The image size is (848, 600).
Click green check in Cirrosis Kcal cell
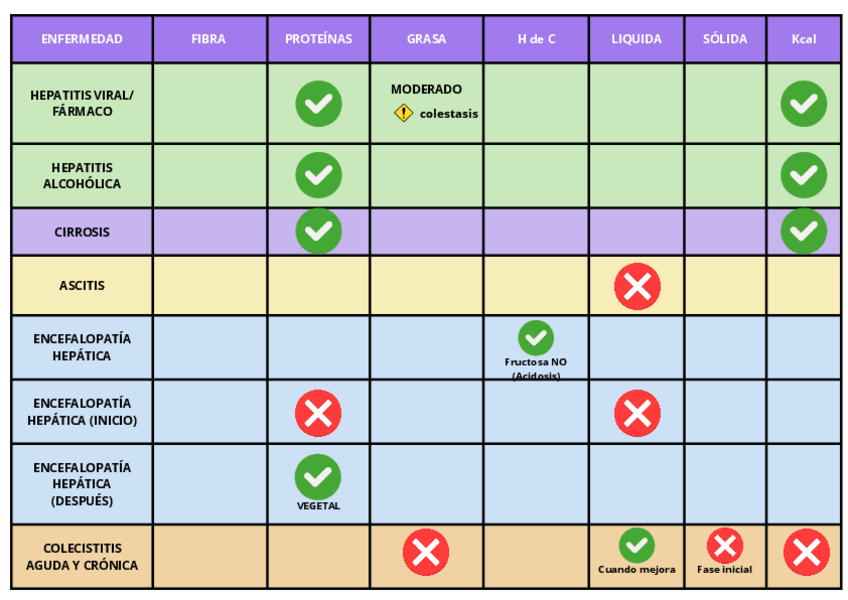tap(804, 232)
